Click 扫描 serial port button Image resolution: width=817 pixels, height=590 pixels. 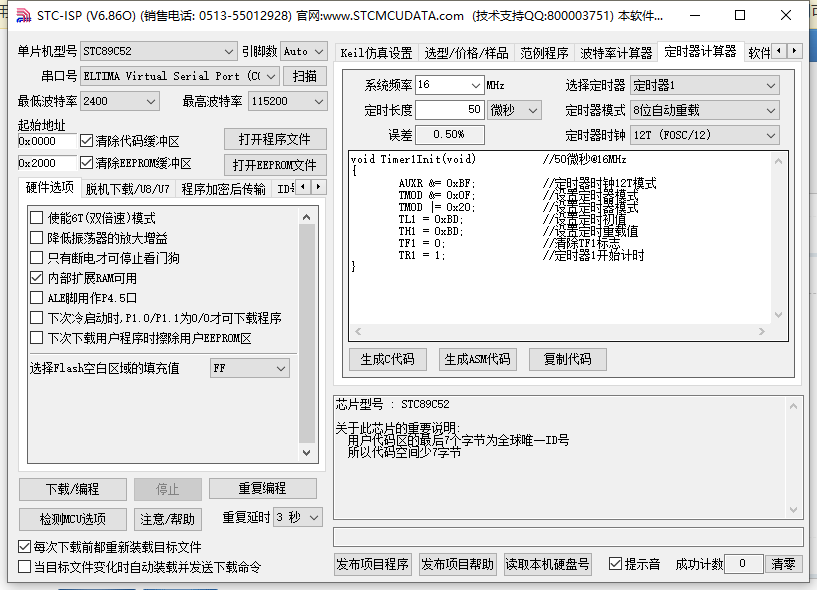coord(305,76)
